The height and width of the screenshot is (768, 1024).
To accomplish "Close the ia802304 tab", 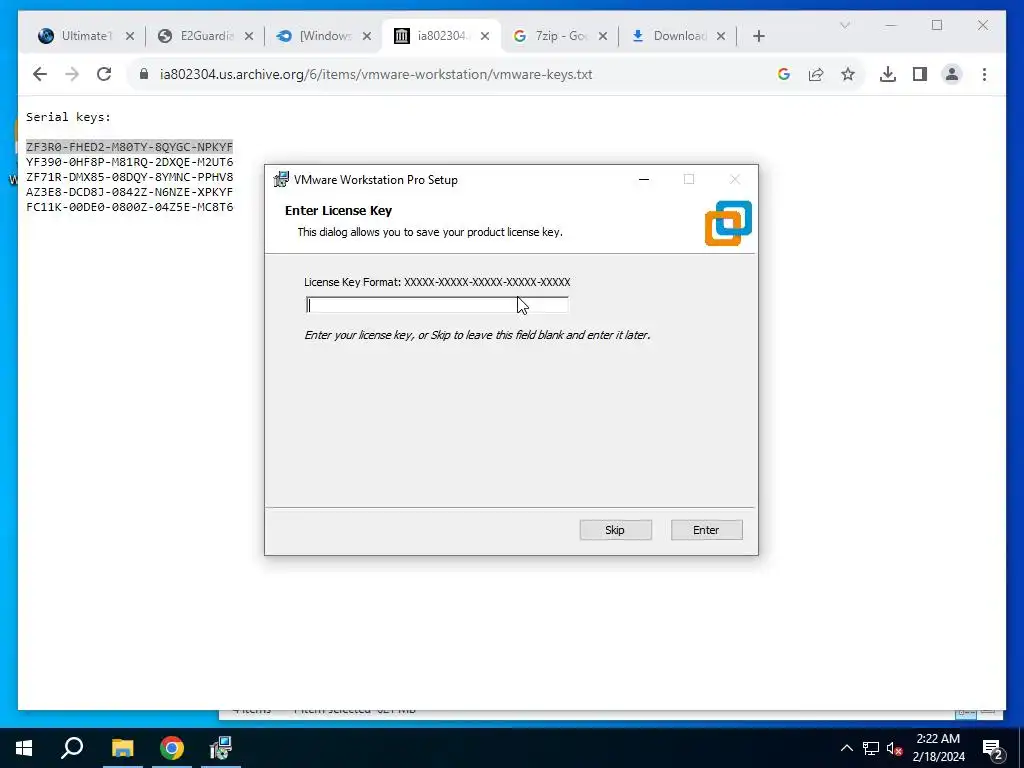I will click(485, 37).
